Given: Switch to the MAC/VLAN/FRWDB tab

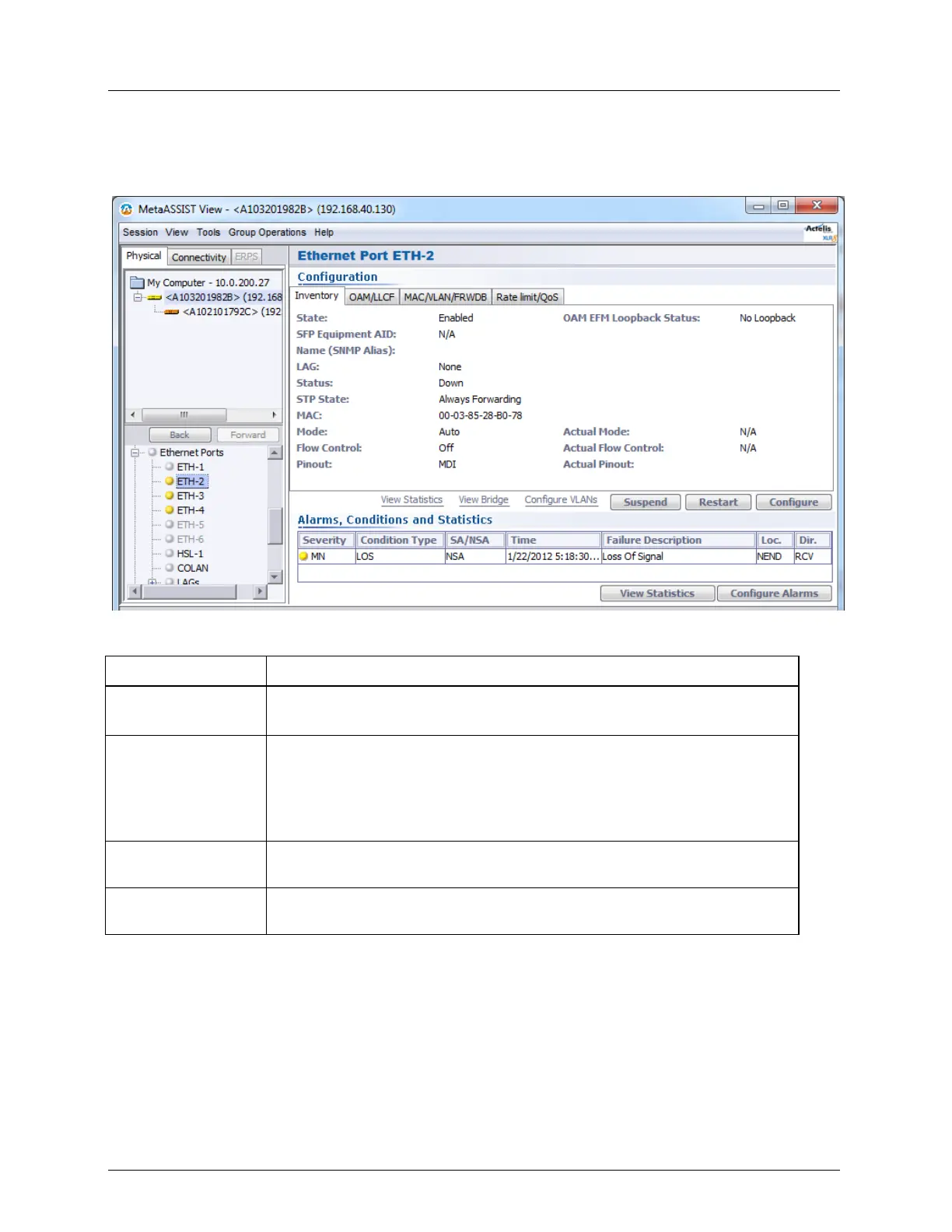Looking at the screenshot, I should pyautogui.click(x=446, y=297).
